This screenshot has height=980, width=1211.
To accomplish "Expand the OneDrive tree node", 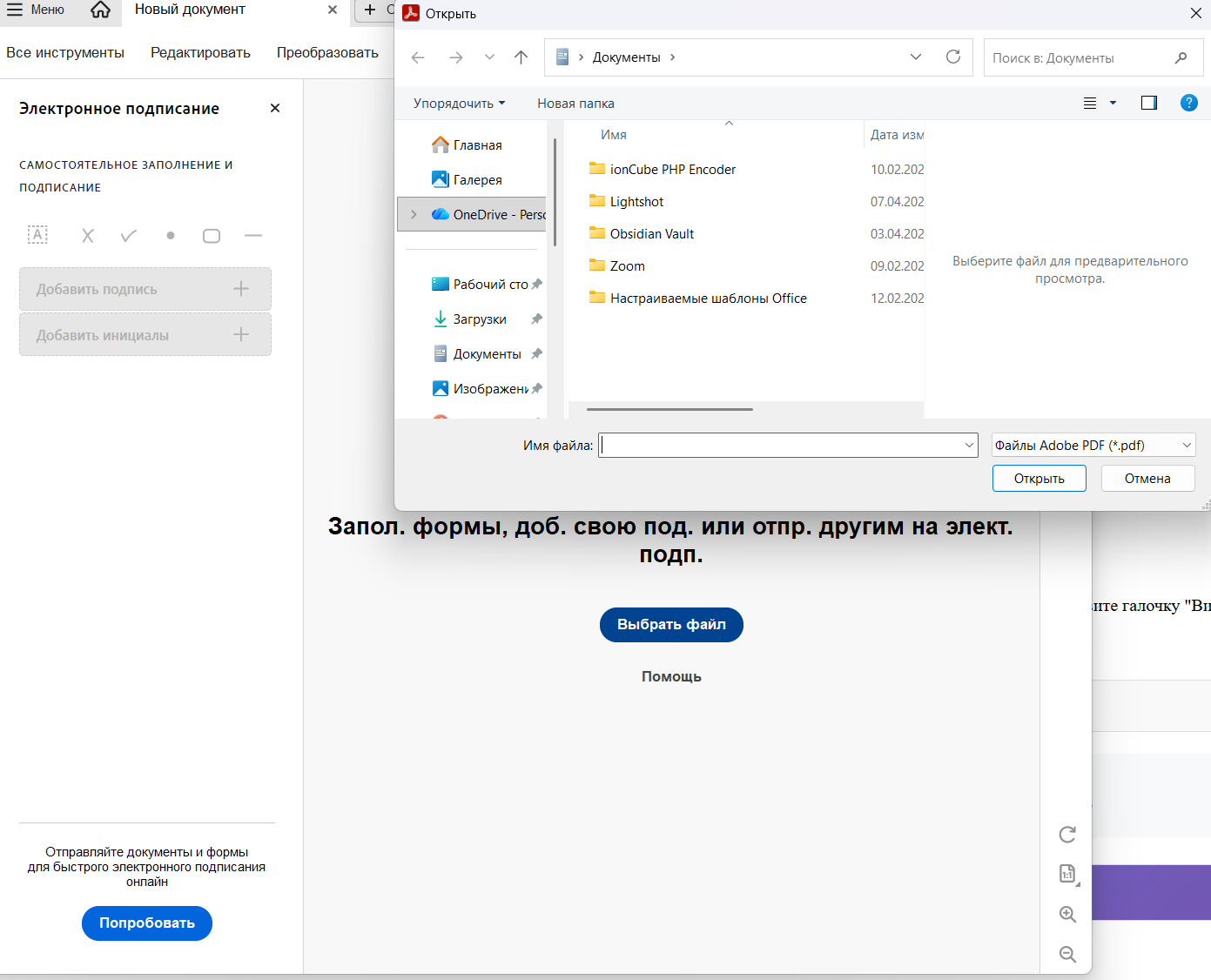I will (414, 215).
